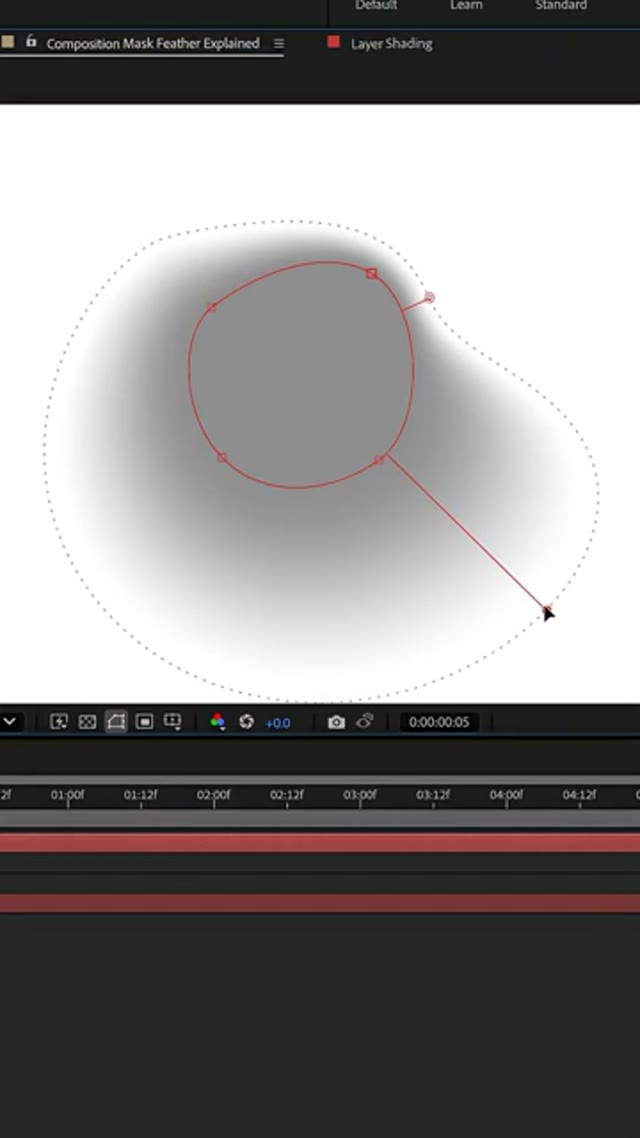Switch to the Layer Shading tab
Viewport: 640px width, 1138px height.
pyautogui.click(x=391, y=44)
